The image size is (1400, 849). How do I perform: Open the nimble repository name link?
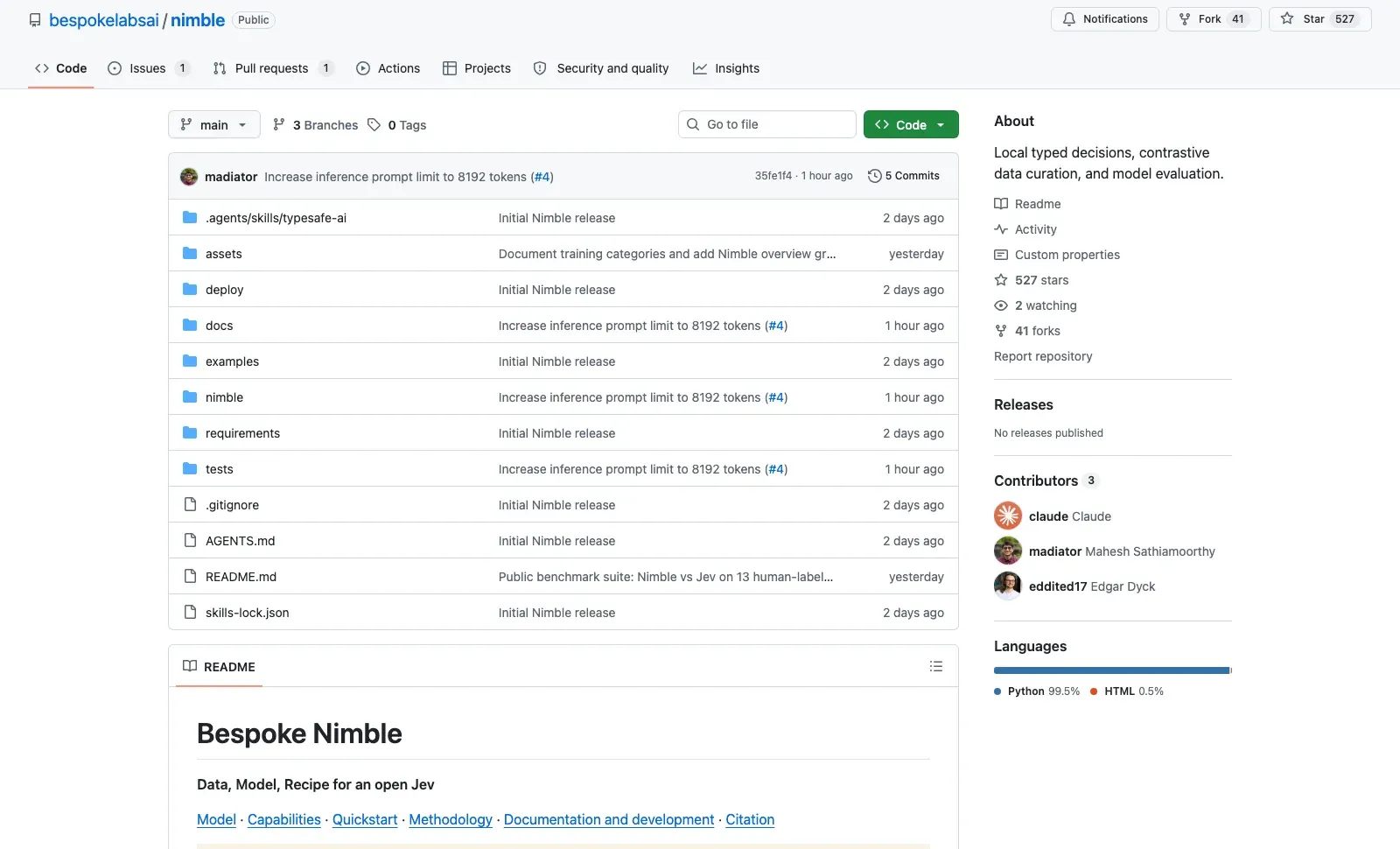198,20
